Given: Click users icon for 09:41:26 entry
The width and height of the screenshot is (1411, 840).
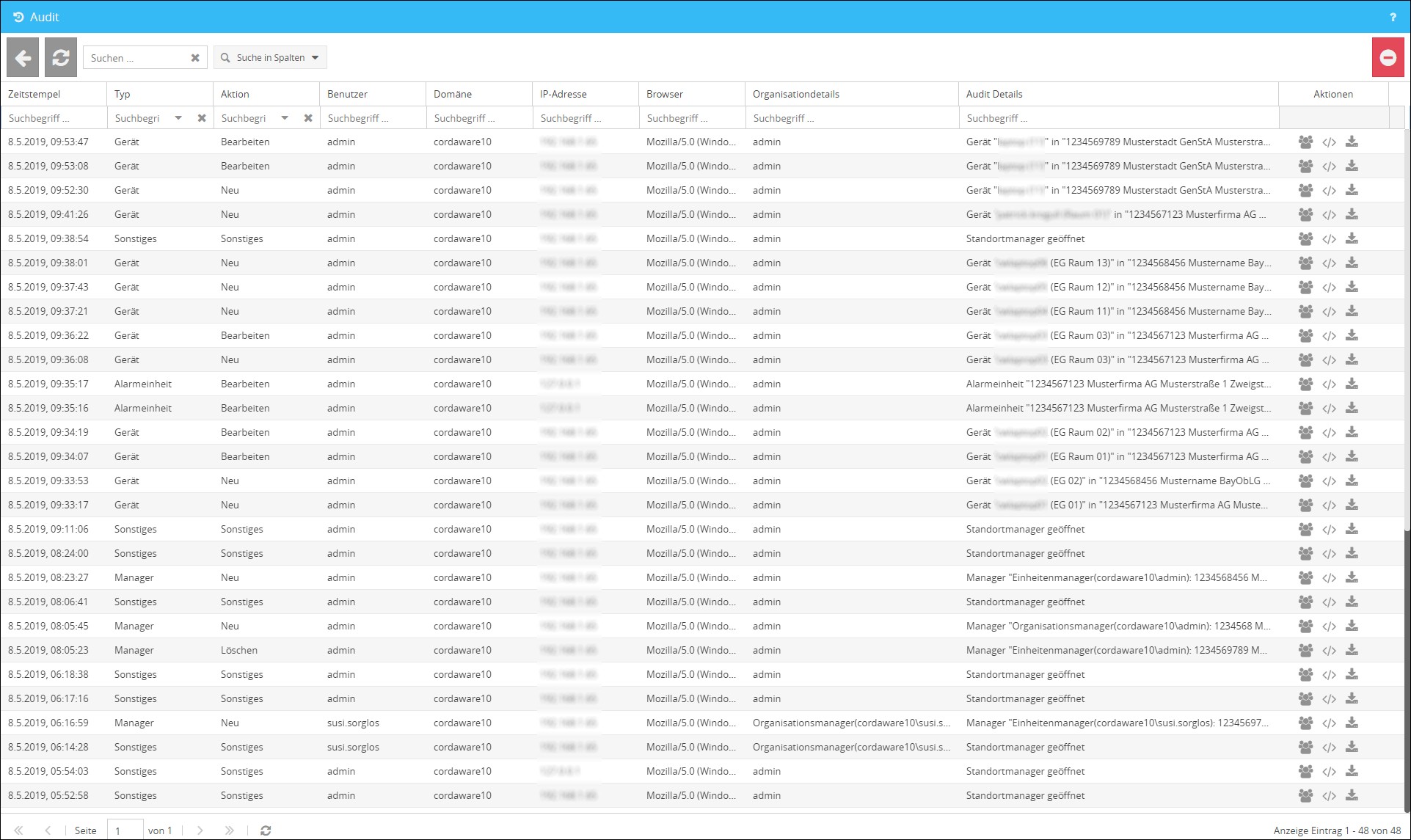Looking at the screenshot, I should coord(1305,215).
